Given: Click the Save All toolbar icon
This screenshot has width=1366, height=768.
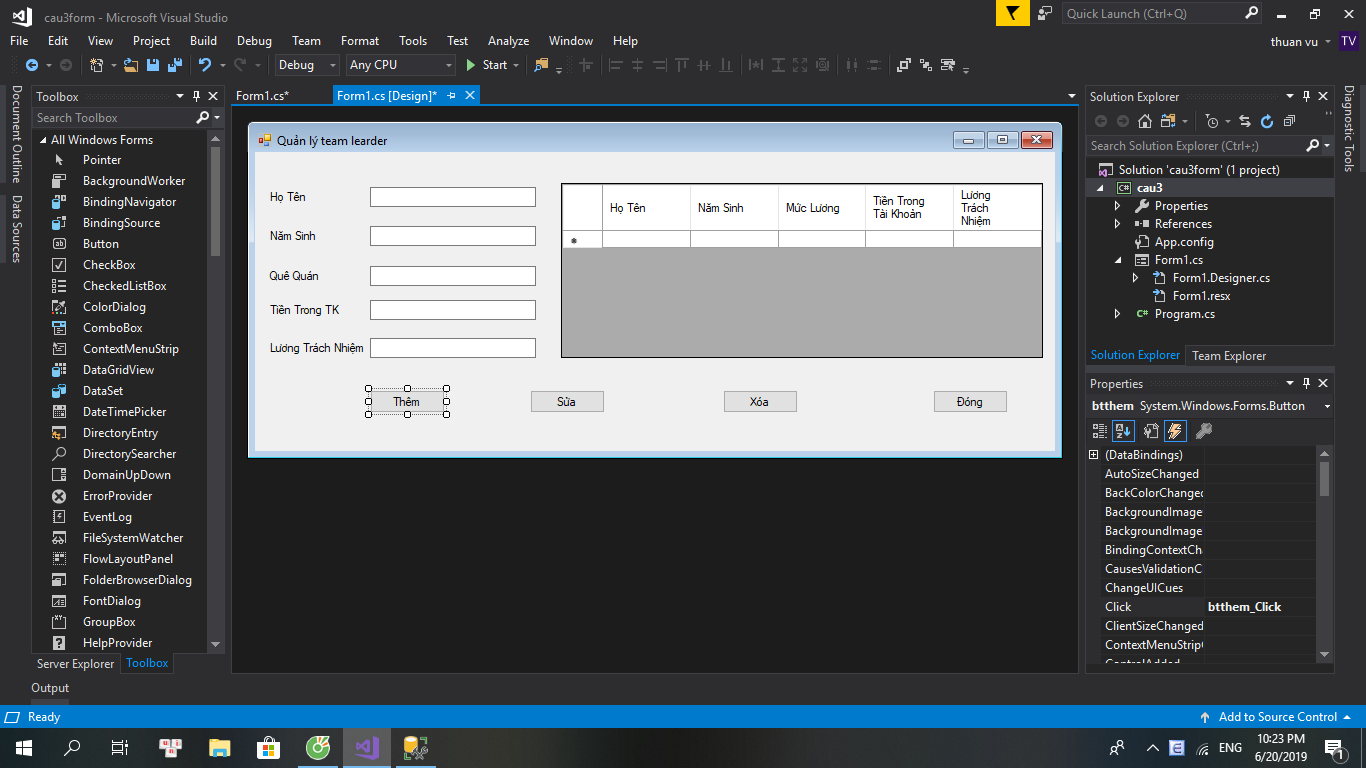Looking at the screenshot, I should (175, 65).
